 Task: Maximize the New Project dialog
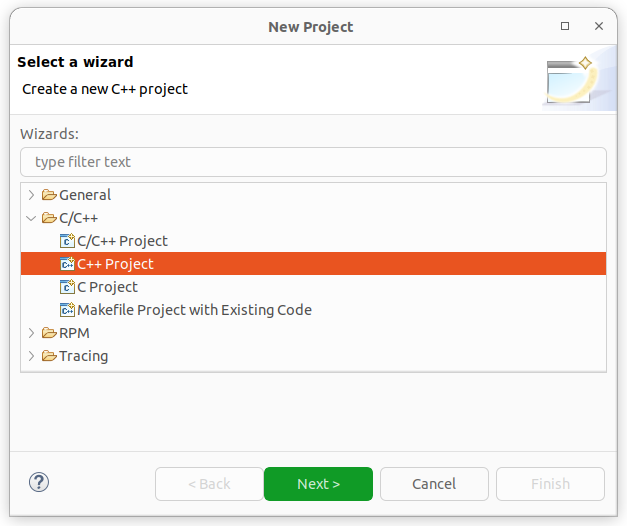568,27
